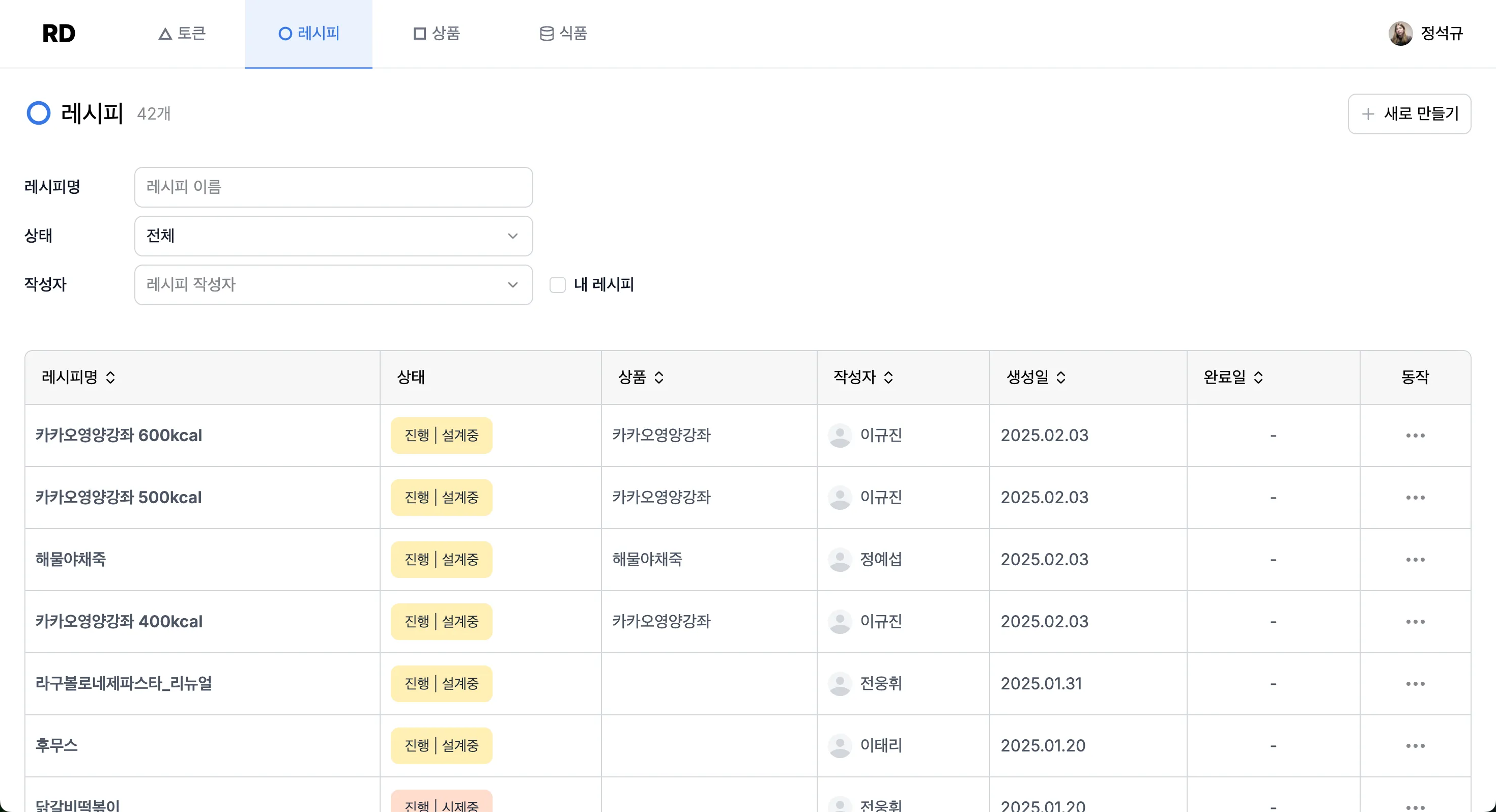The image size is (1496, 812).
Task: Switch to the 상품 tab
Action: point(437,34)
